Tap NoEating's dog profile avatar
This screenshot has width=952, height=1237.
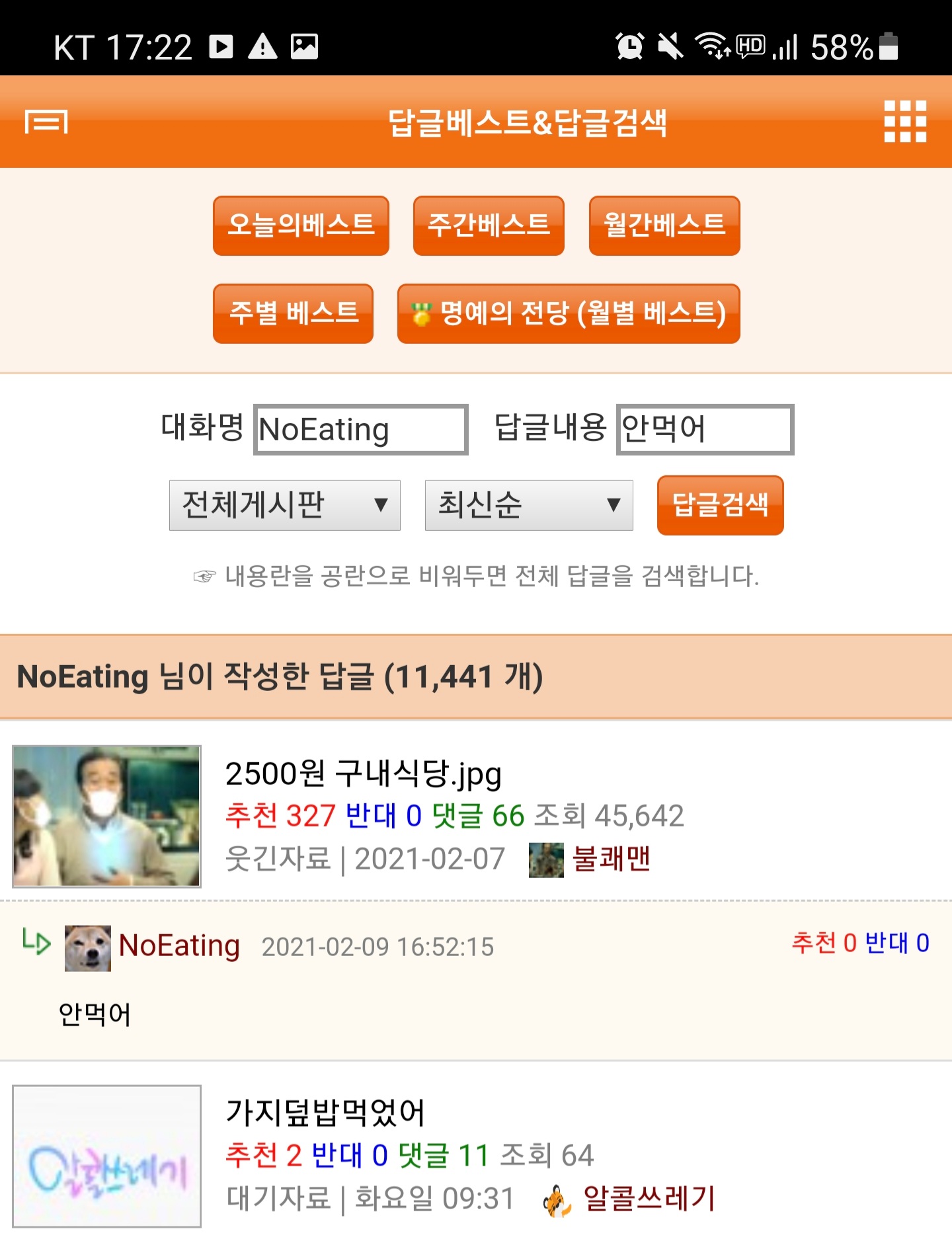(x=88, y=948)
